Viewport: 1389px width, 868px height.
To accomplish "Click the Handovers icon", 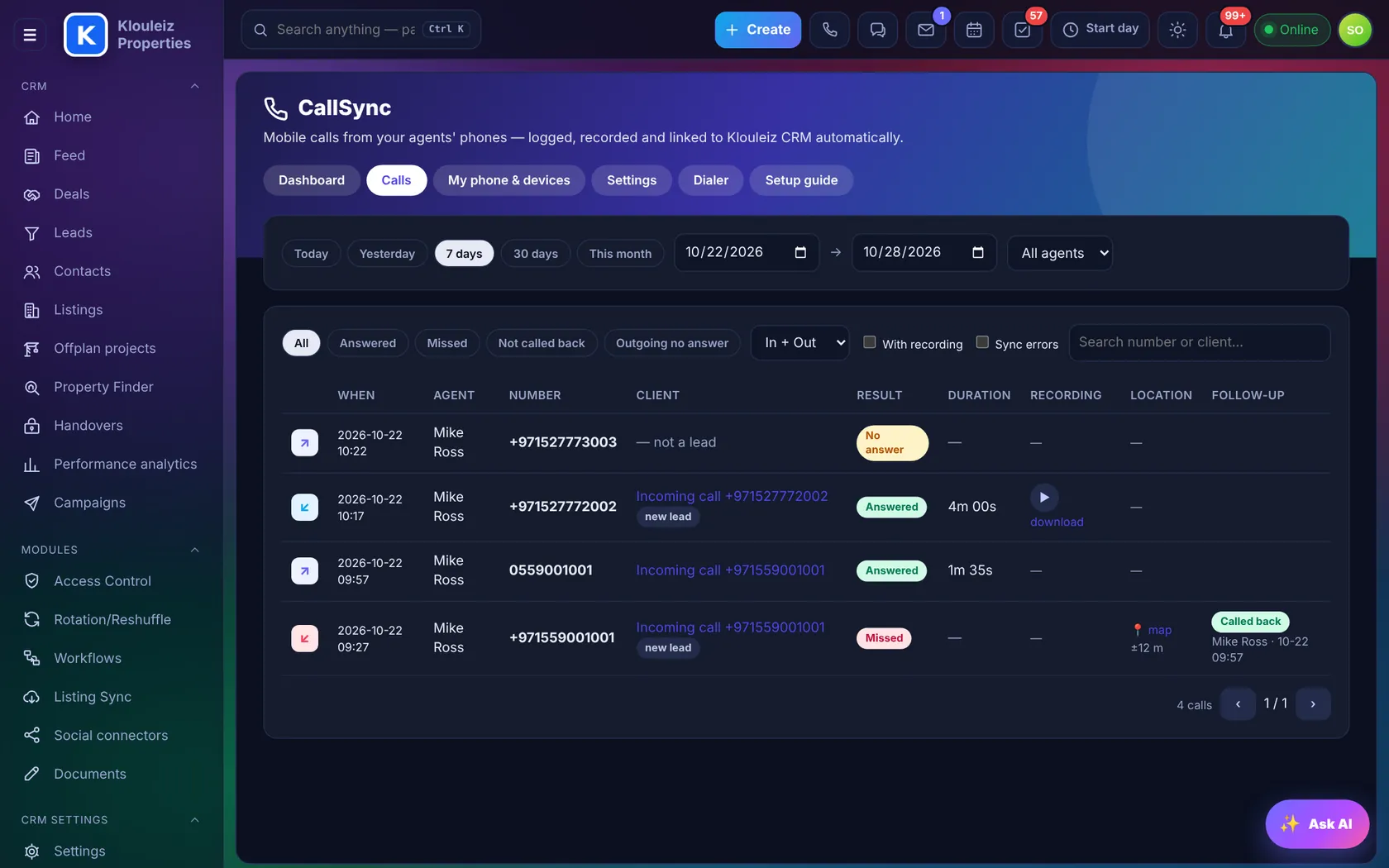I will coord(31,426).
